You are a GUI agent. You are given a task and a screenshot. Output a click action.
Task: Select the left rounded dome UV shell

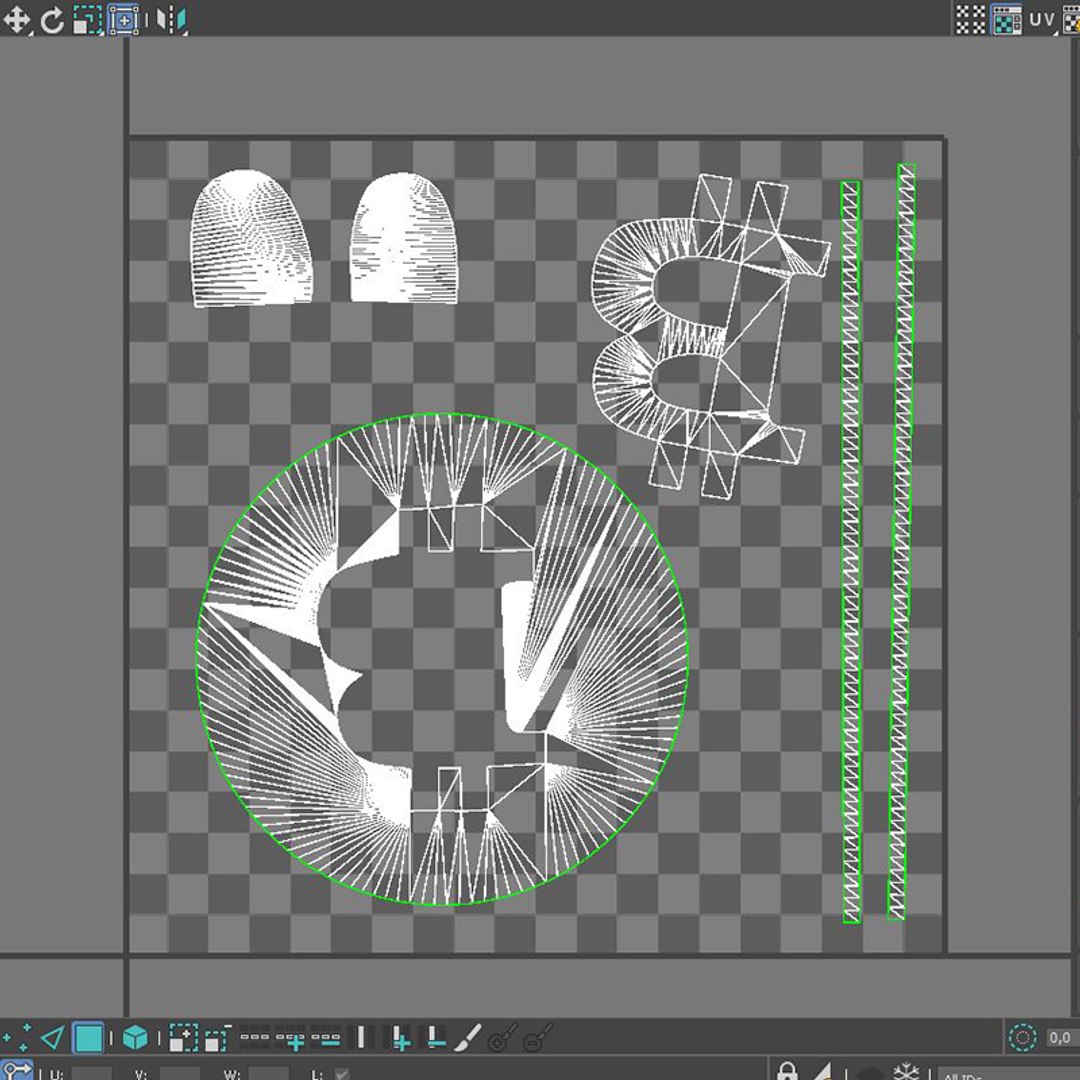[251, 238]
